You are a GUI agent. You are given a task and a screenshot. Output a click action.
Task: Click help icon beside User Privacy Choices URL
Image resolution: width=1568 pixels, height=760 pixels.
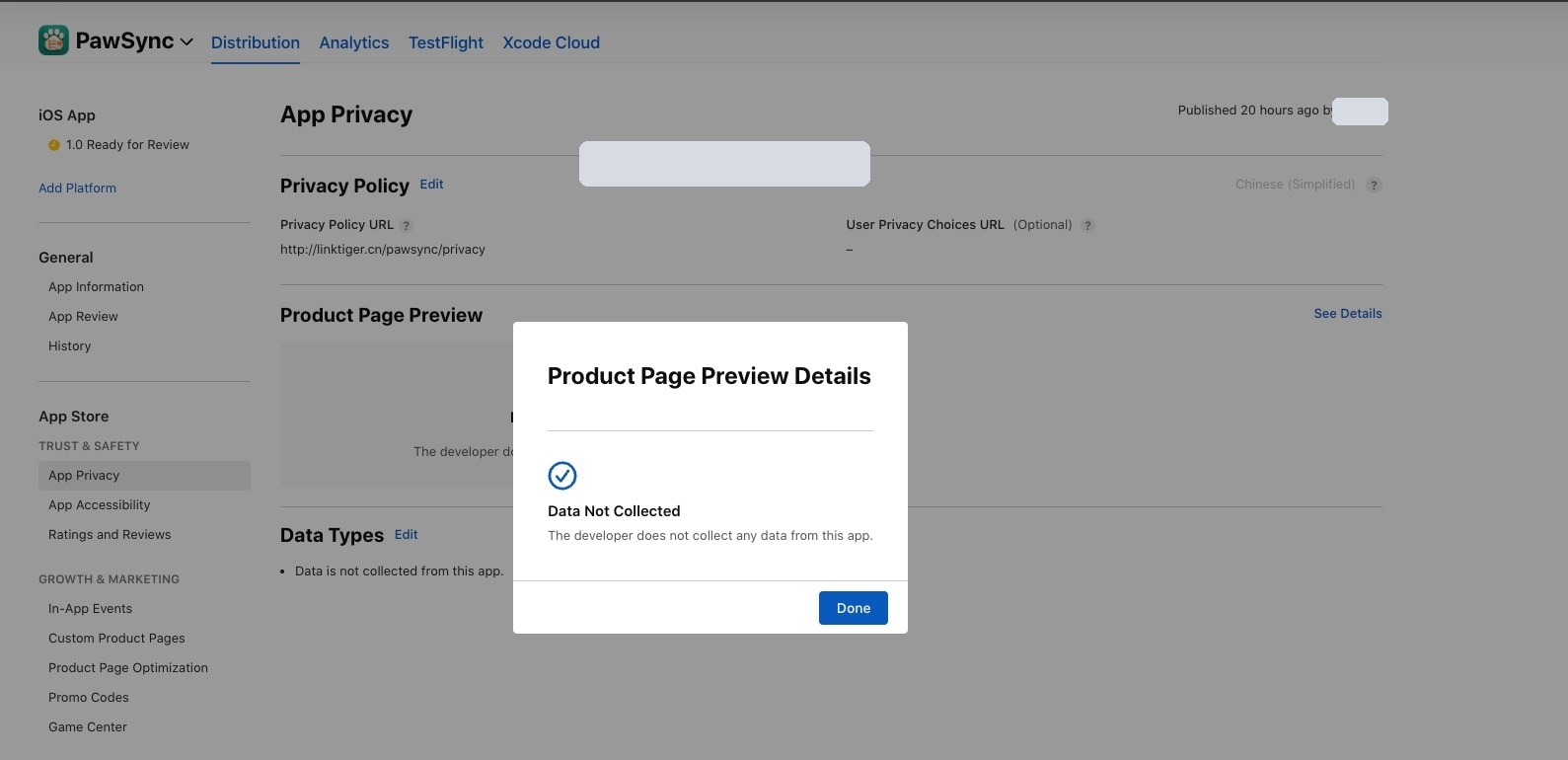tap(1087, 225)
